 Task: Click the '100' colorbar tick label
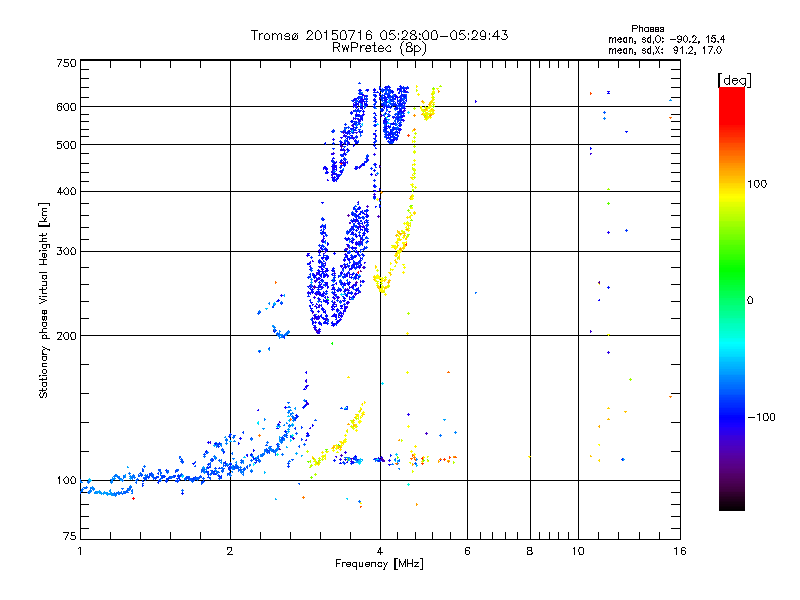point(757,184)
